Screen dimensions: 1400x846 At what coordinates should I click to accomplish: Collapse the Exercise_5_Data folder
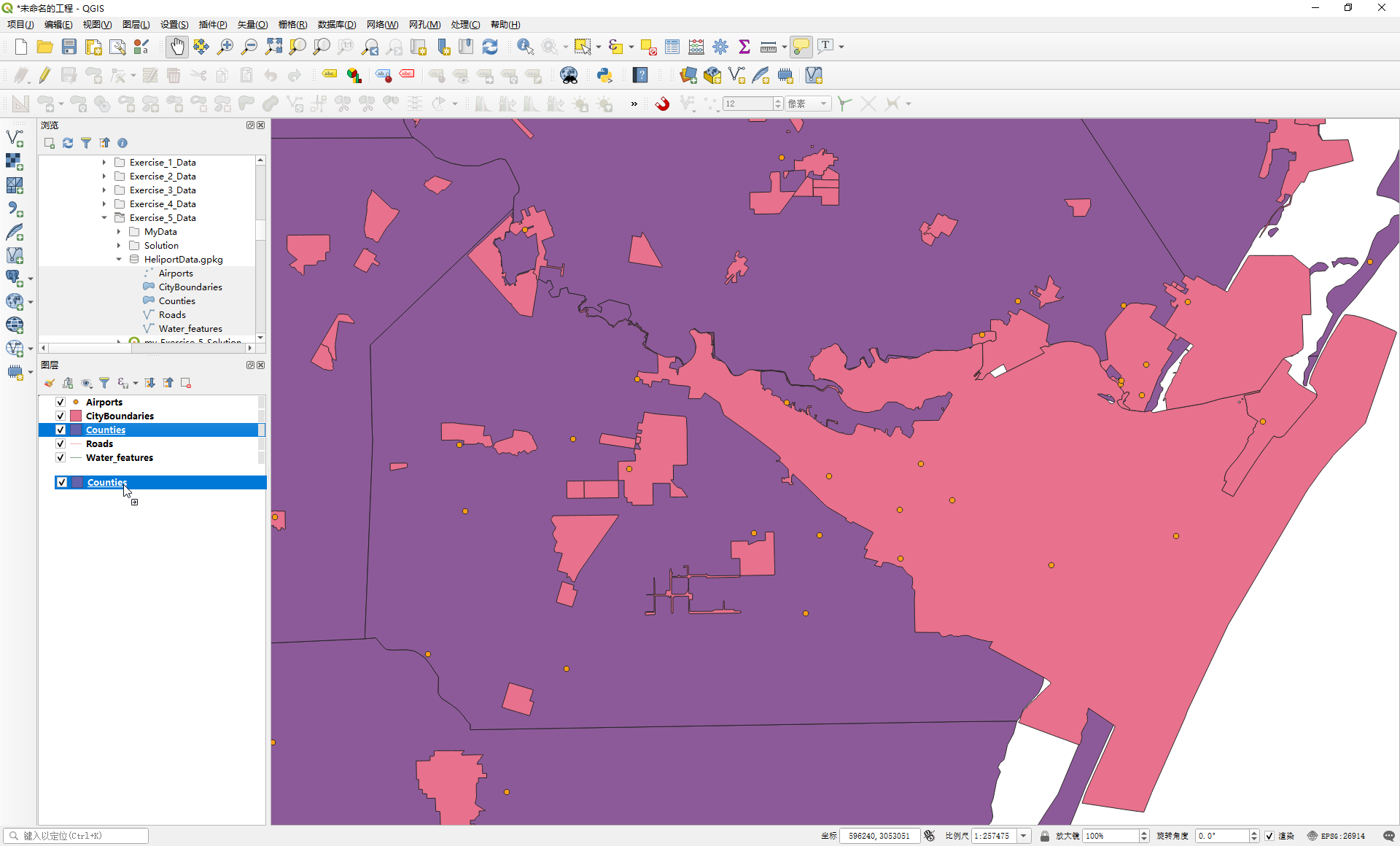[104, 217]
